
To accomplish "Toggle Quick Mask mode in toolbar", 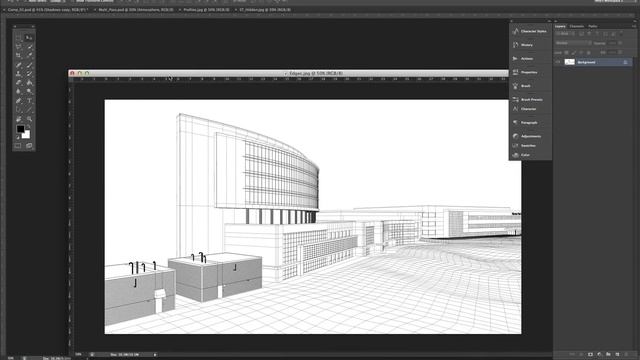I will (18, 145).
